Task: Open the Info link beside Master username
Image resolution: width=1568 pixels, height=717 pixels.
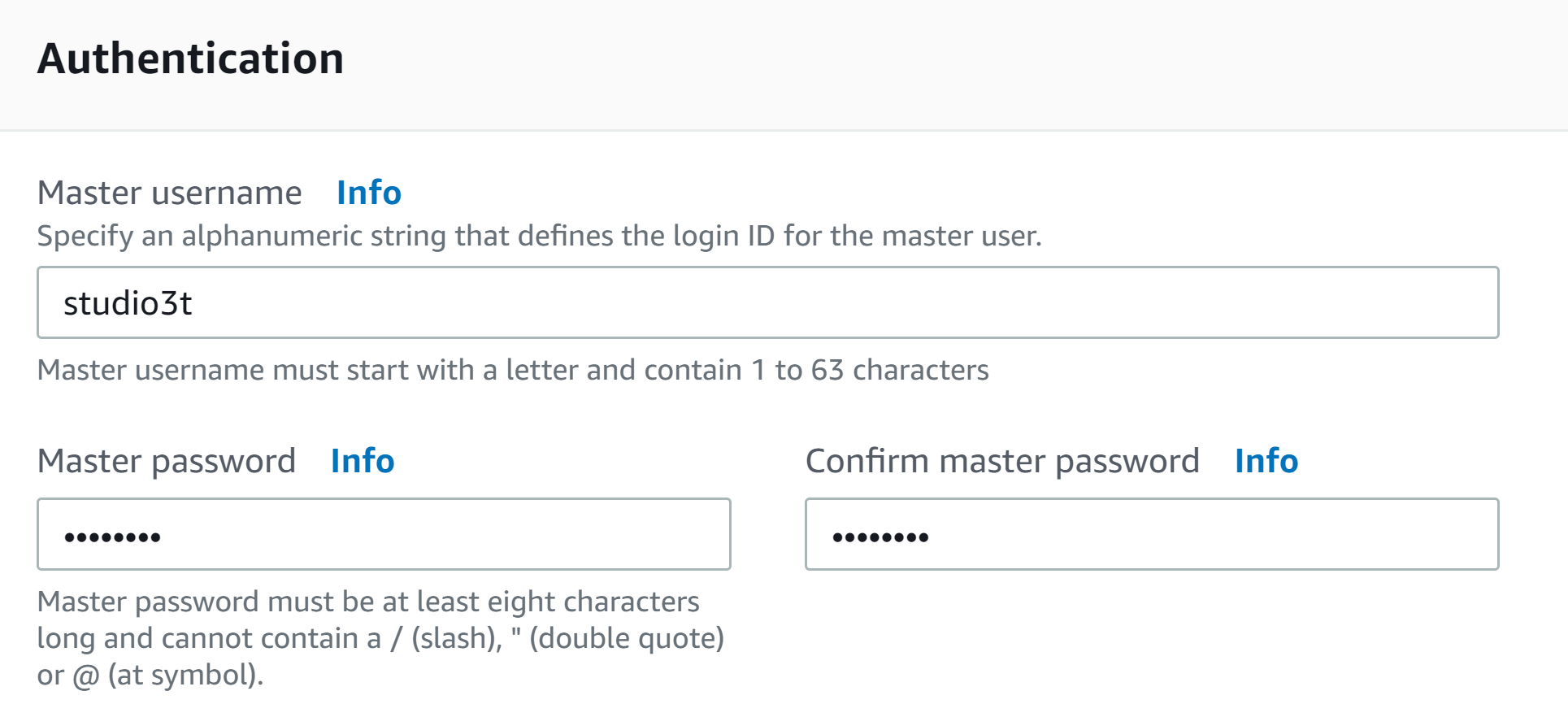Action: pos(368,193)
